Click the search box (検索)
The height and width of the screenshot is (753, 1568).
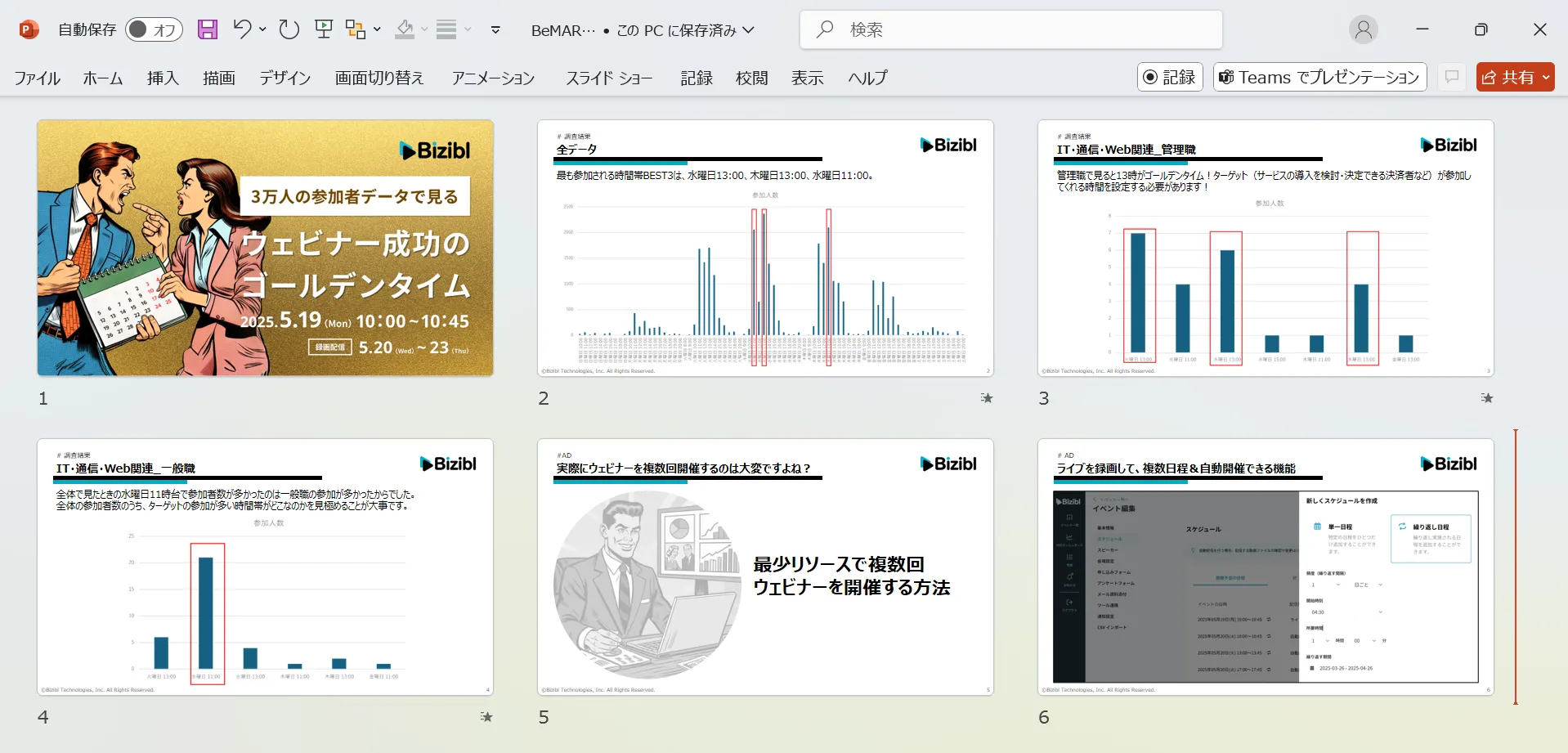pos(1010,29)
